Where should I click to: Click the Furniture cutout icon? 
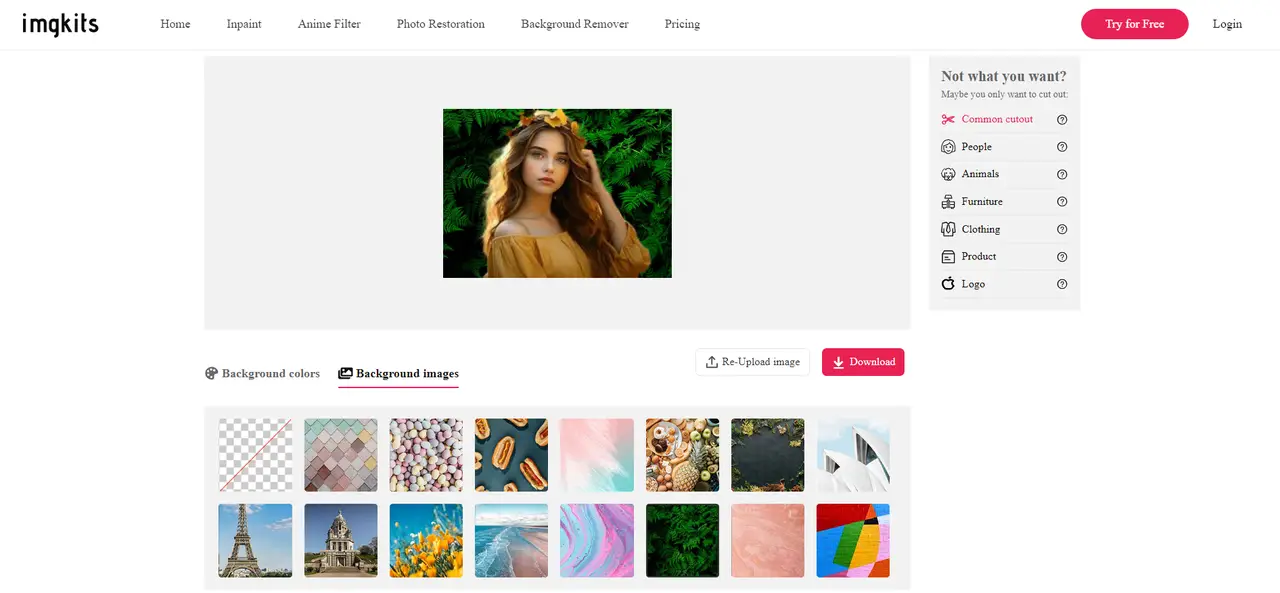(948, 202)
